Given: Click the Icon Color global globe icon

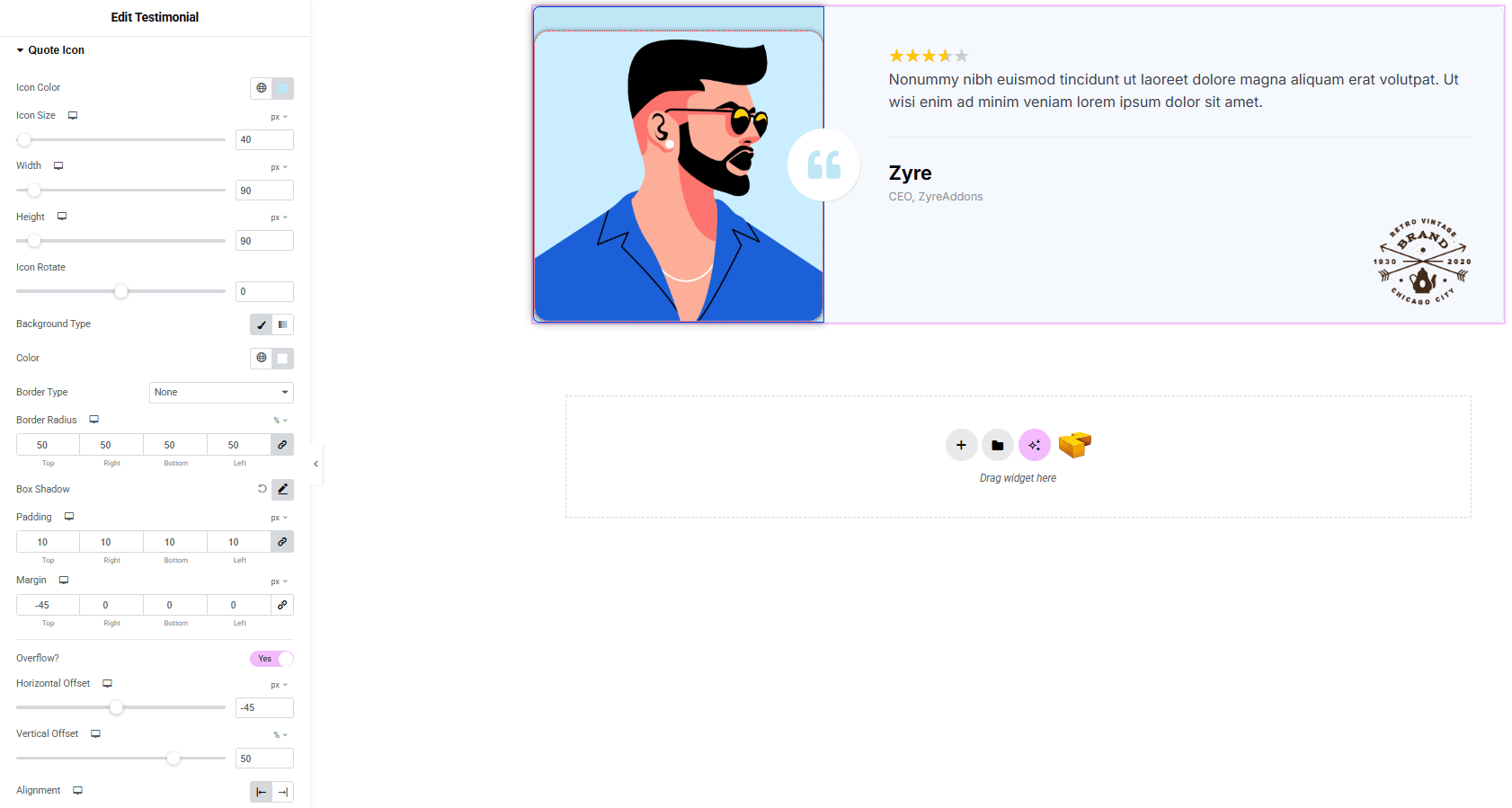Looking at the screenshot, I should coord(261,88).
